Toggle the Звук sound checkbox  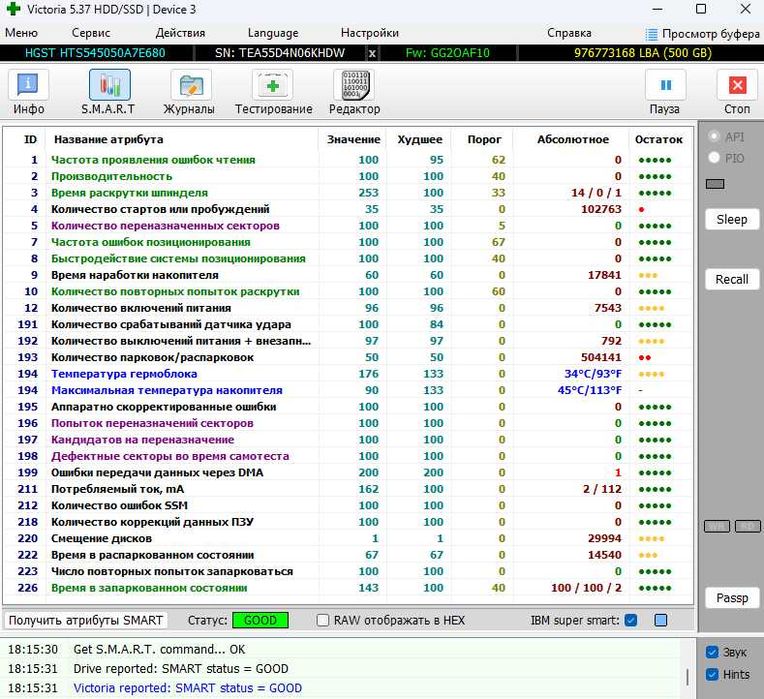(x=712, y=652)
